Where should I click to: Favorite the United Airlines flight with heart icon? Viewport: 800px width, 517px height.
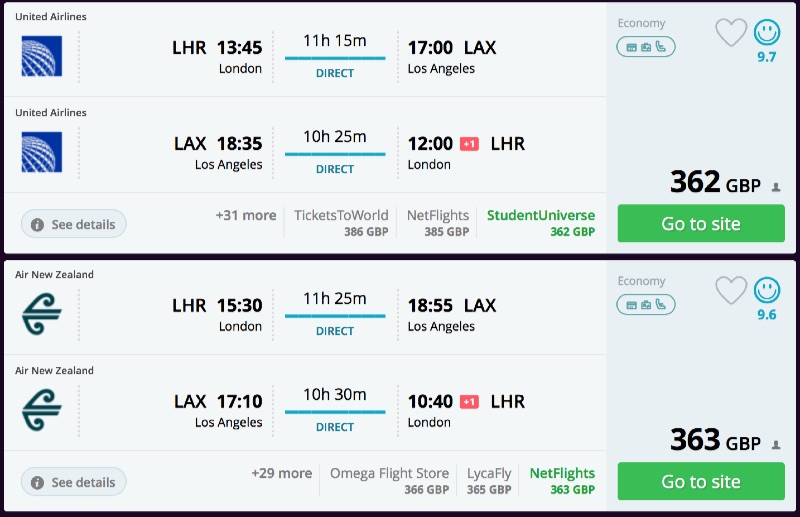tap(731, 33)
